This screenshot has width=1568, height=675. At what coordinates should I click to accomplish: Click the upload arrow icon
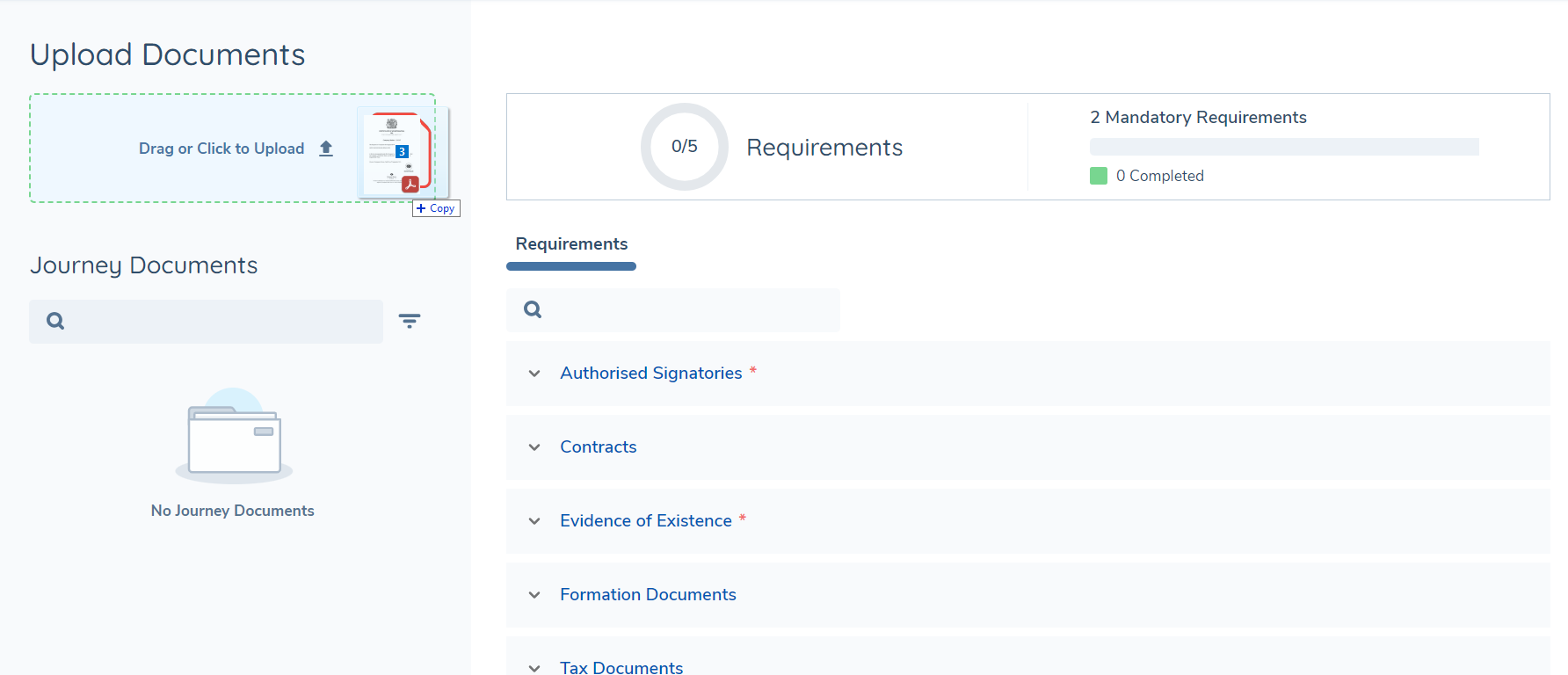[x=326, y=149]
